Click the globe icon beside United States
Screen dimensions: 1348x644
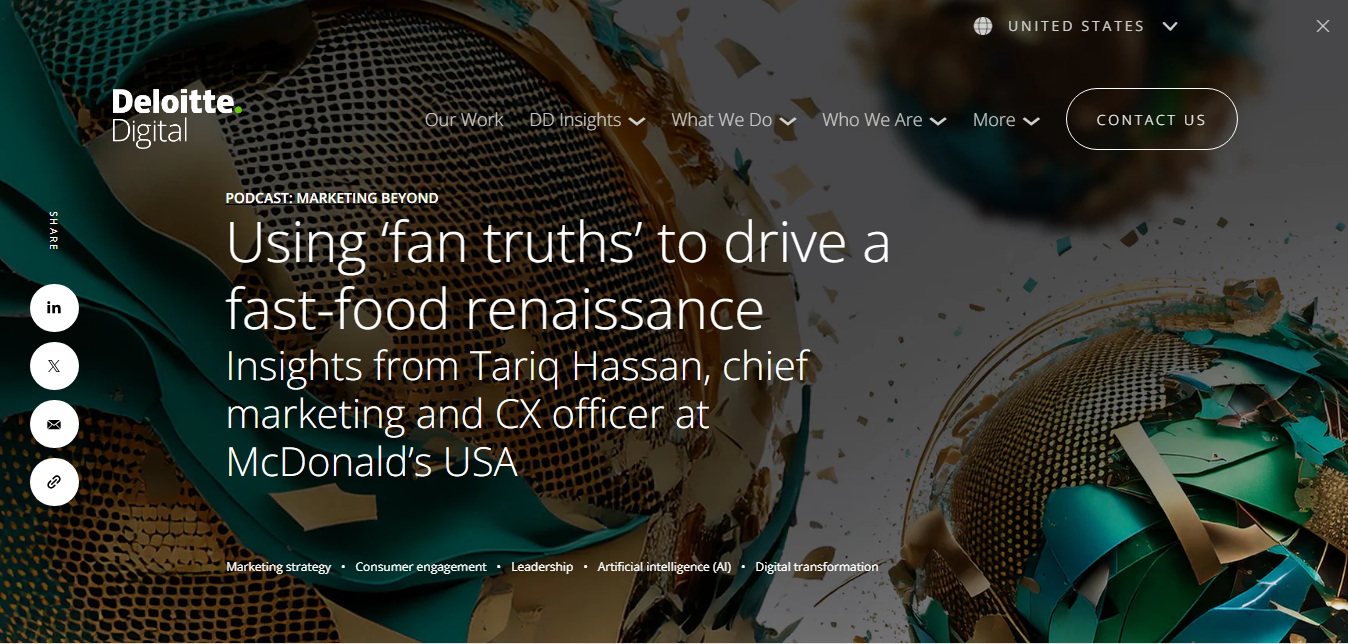click(983, 26)
